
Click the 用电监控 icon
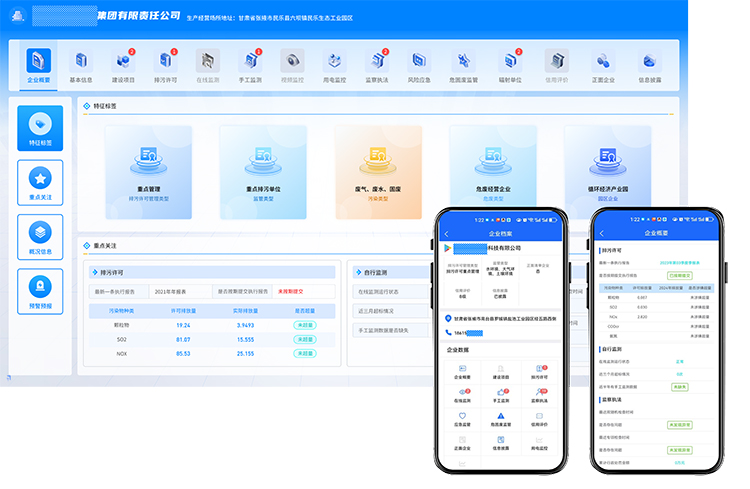tap(335, 63)
